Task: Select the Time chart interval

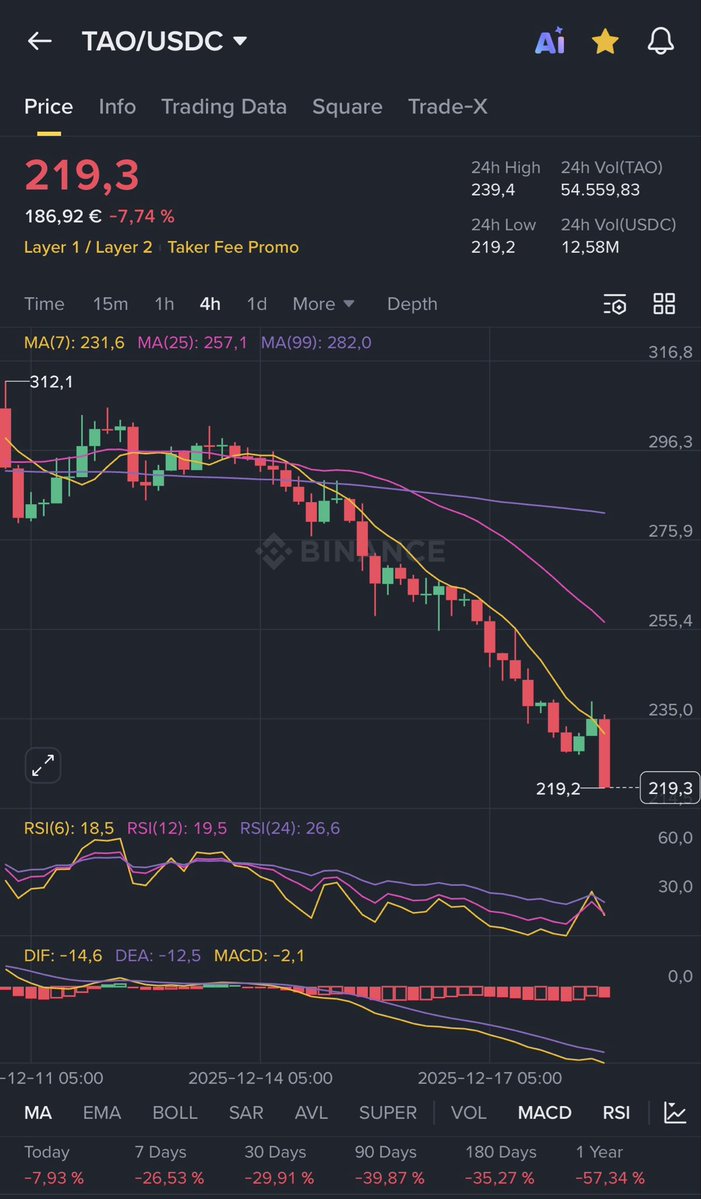Action: [x=44, y=304]
